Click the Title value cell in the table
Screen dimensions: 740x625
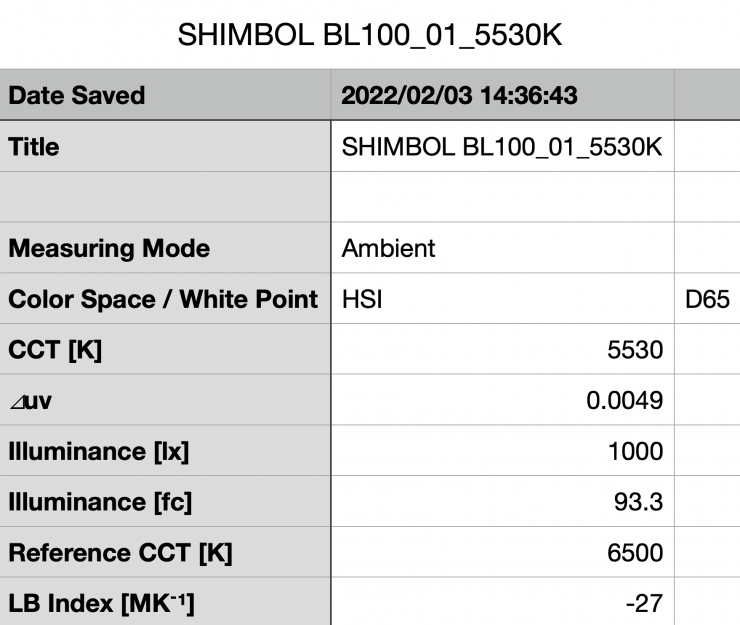502,147
